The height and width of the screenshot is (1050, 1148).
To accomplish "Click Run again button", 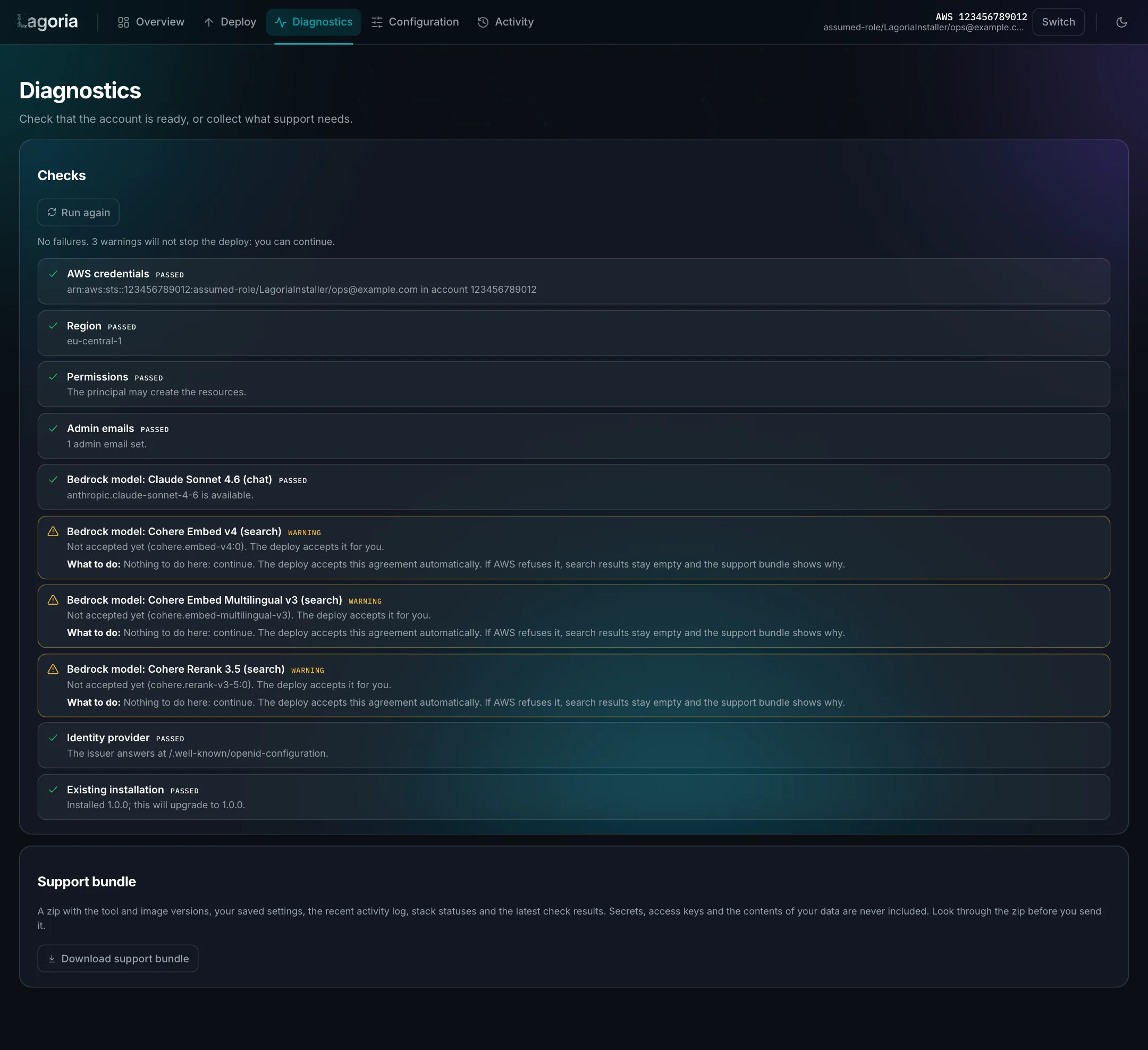I will pos(79,213).
